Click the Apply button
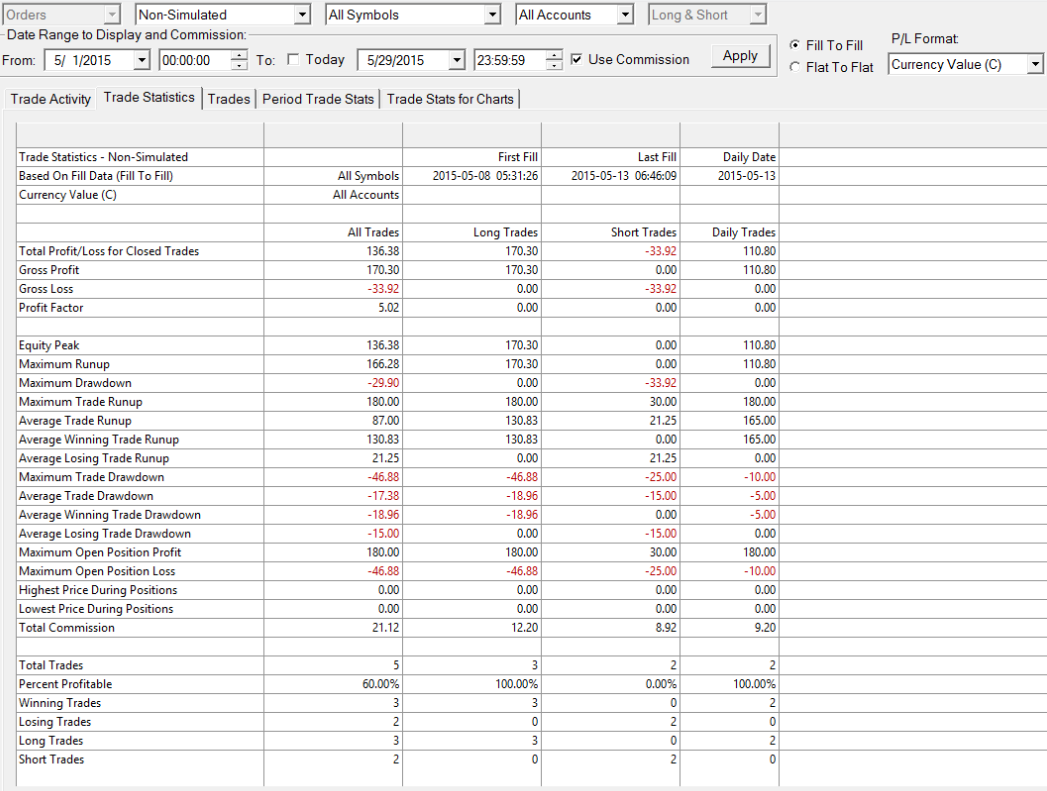Viewport: 1047px width, 791px height. tap(740, 56)
